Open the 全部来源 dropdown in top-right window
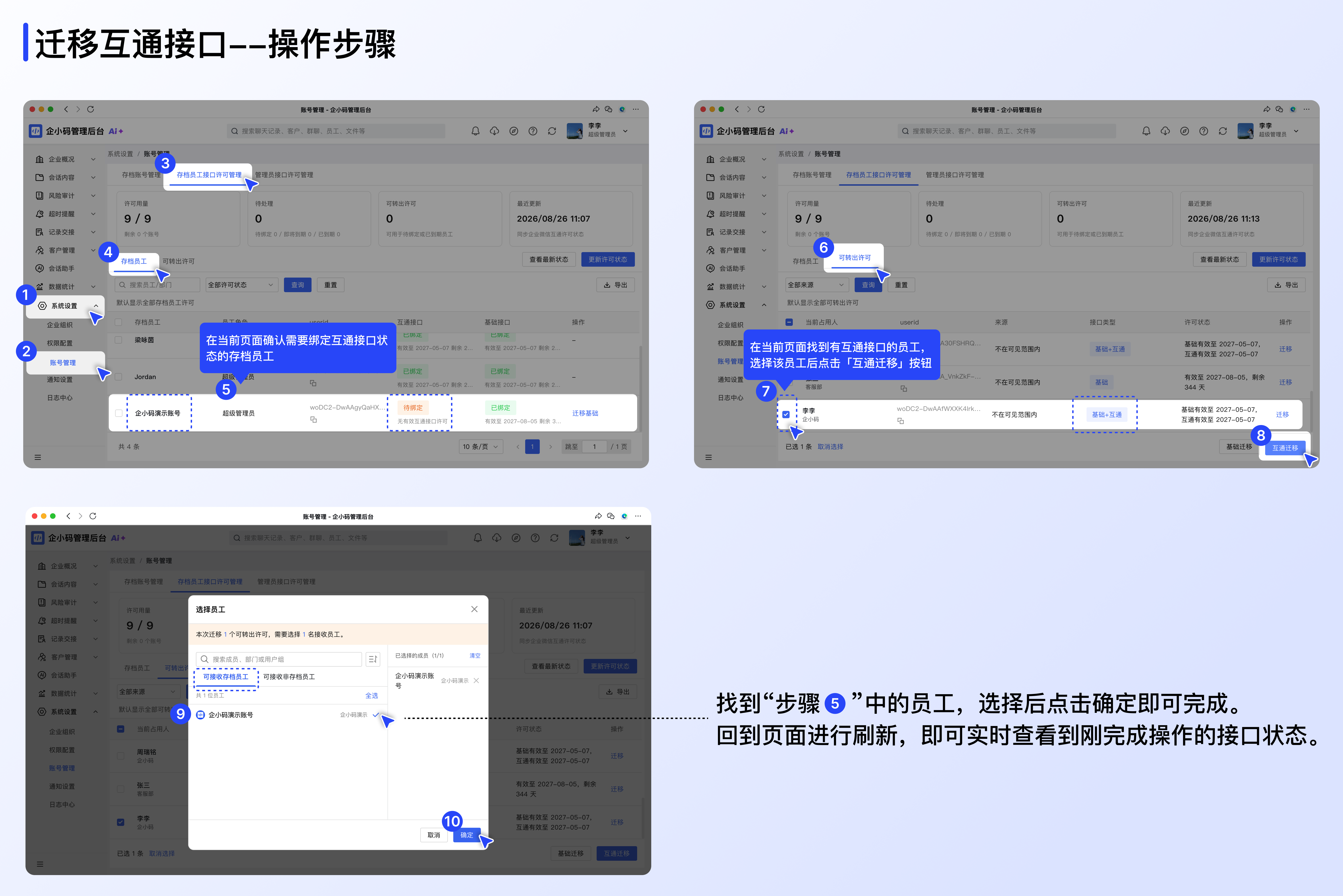This screenshot has width=1343, height=896. tap(817, 285)
